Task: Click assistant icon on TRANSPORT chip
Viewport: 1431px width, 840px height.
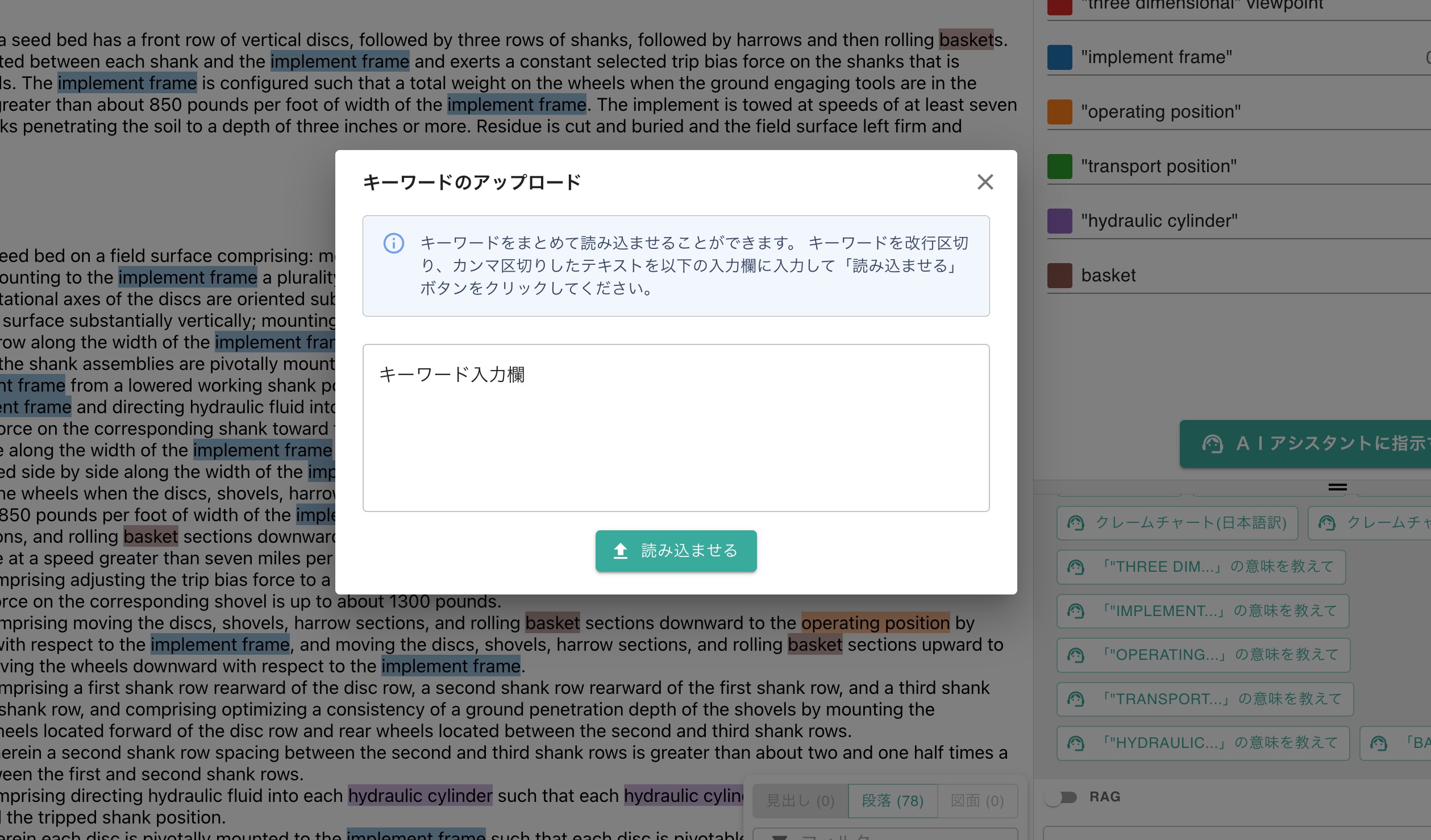Action: (1075, 699)
